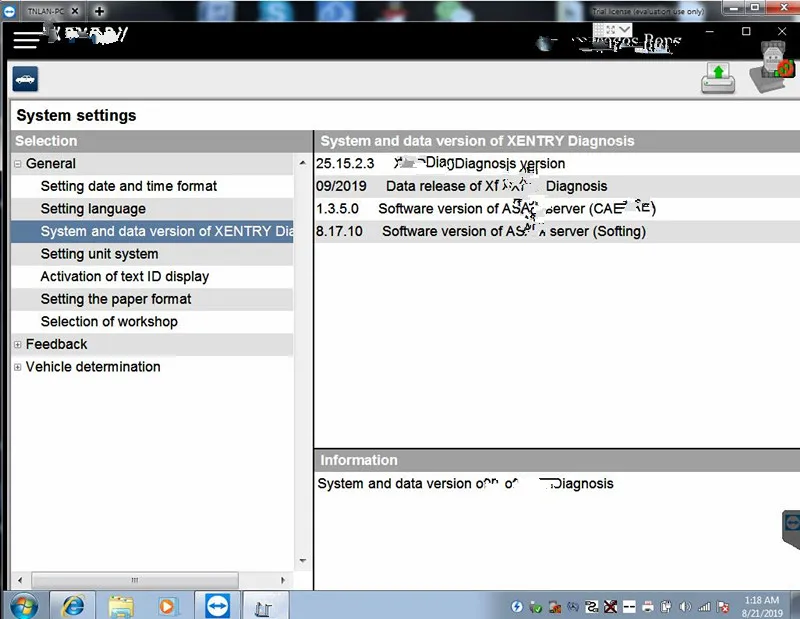The width and height of the screenshot is (800, 619).
Task: Click the horizontal scrollbar left arrow
Action: click(20, 580)
